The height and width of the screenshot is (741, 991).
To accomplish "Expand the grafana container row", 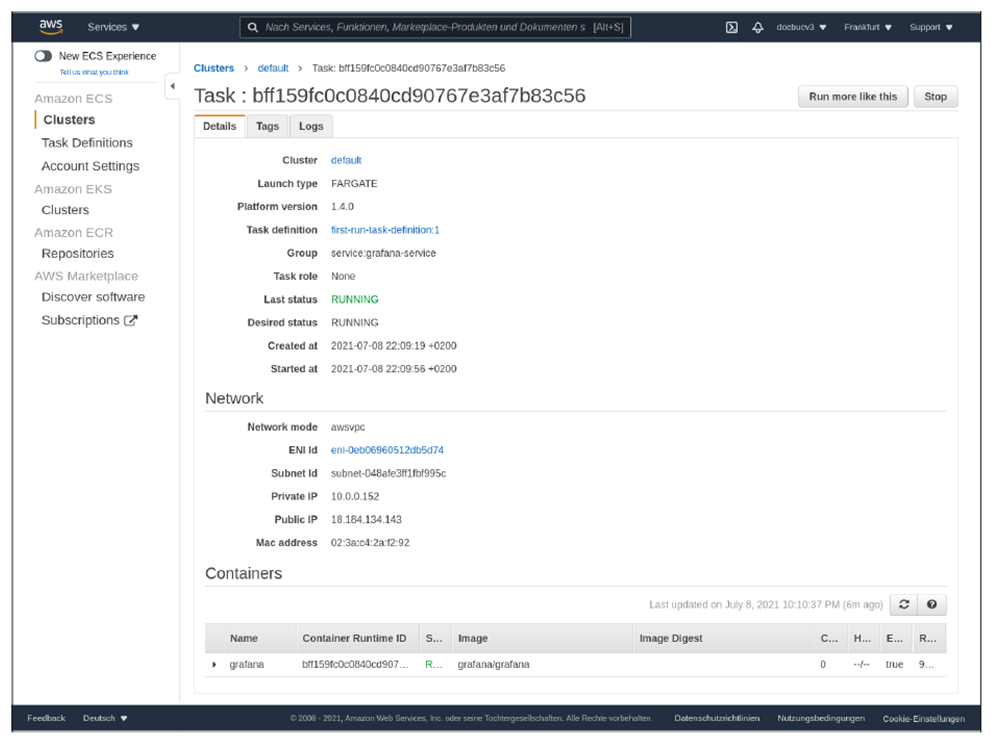I will pyautogui.click(x=214, y=664).
